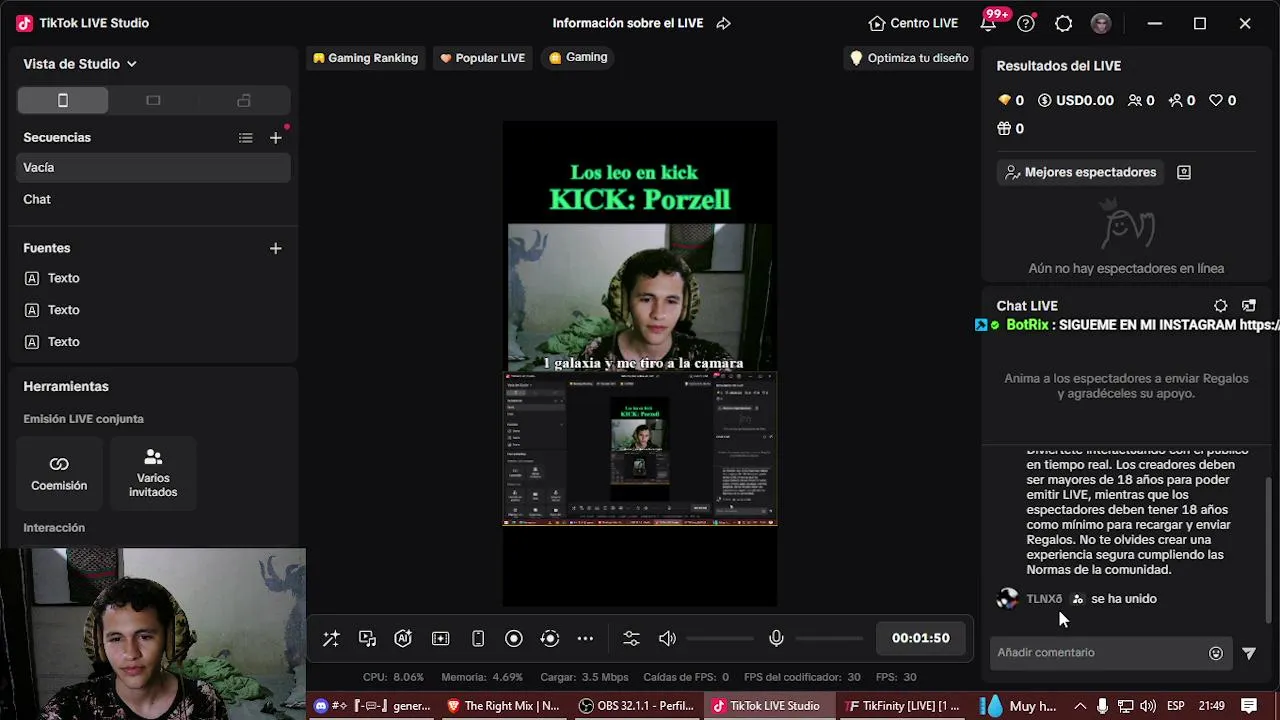Viewport: 1280px width, 720px height.
Task: Select the portrait layout mode
Action: (63, 100)
